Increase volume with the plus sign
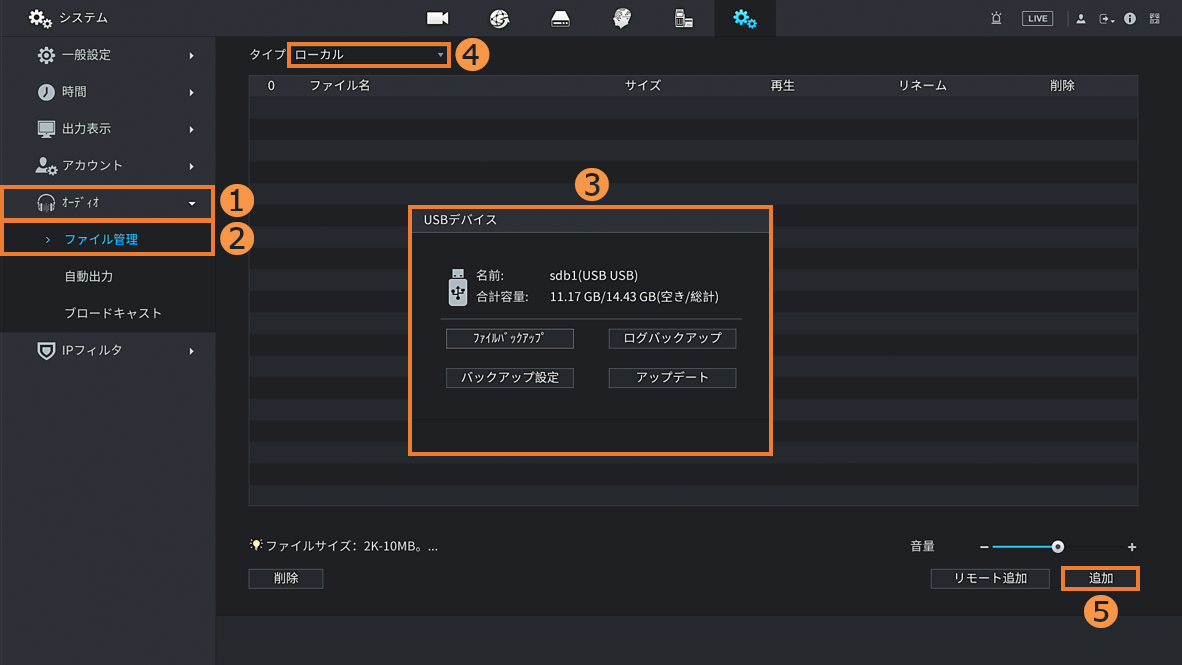1182x665 pixels. [1132, 547]
